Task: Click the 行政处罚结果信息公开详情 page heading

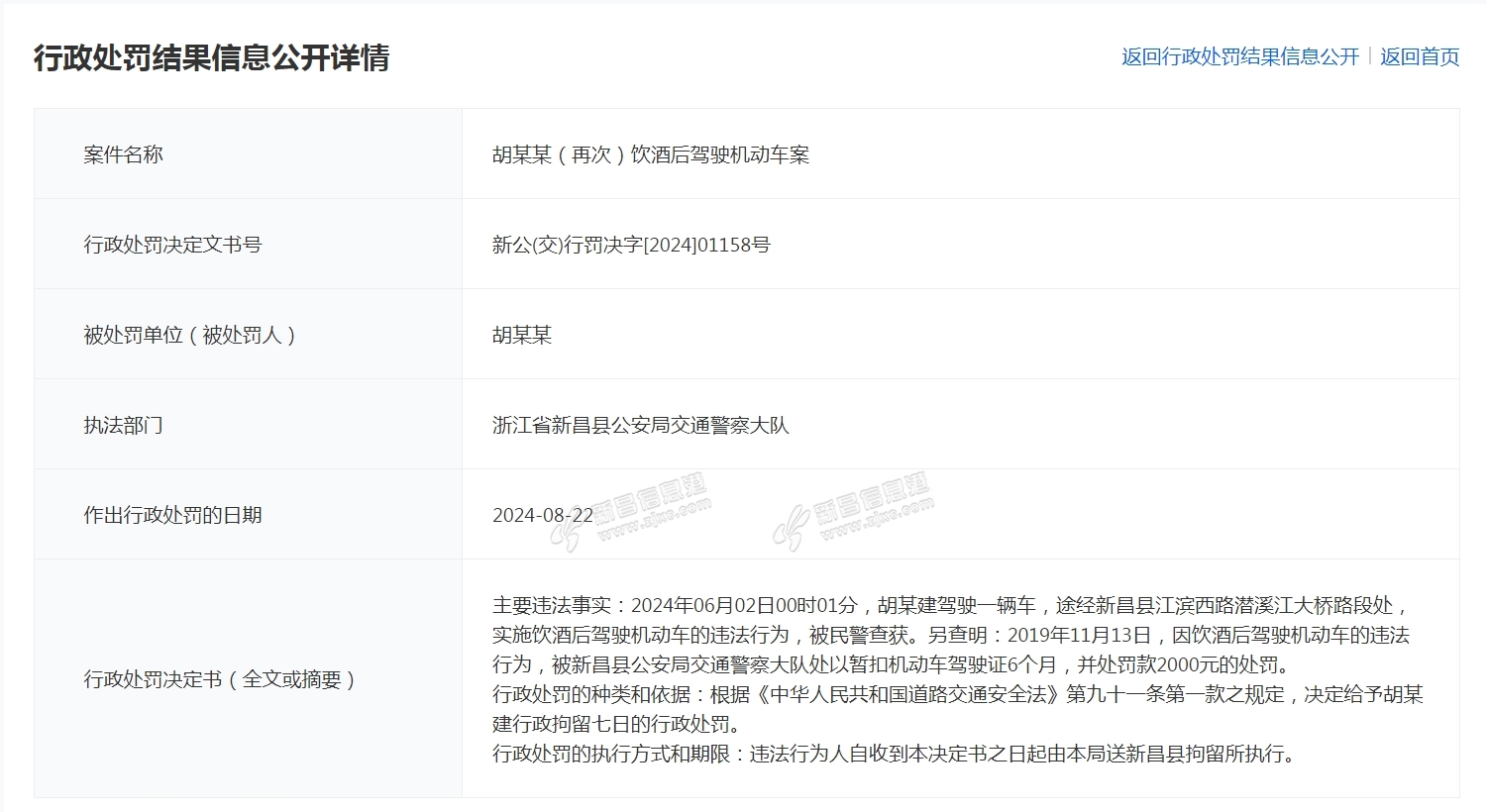Action: pos(211,57)
